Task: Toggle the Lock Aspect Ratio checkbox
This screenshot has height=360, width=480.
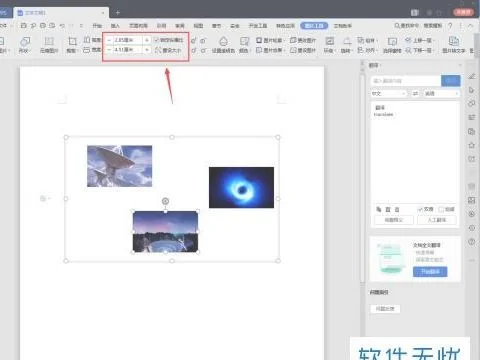Action: 156,40
